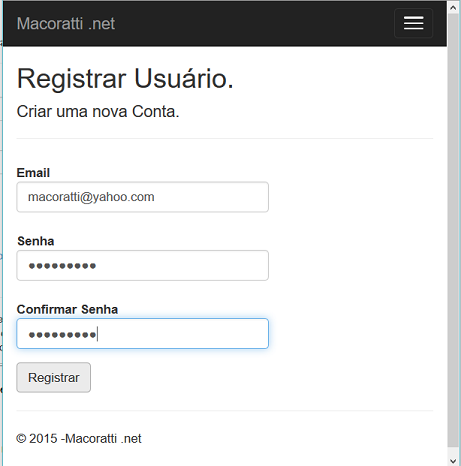Click the Macoratti .net brand link

pos(66,24)
